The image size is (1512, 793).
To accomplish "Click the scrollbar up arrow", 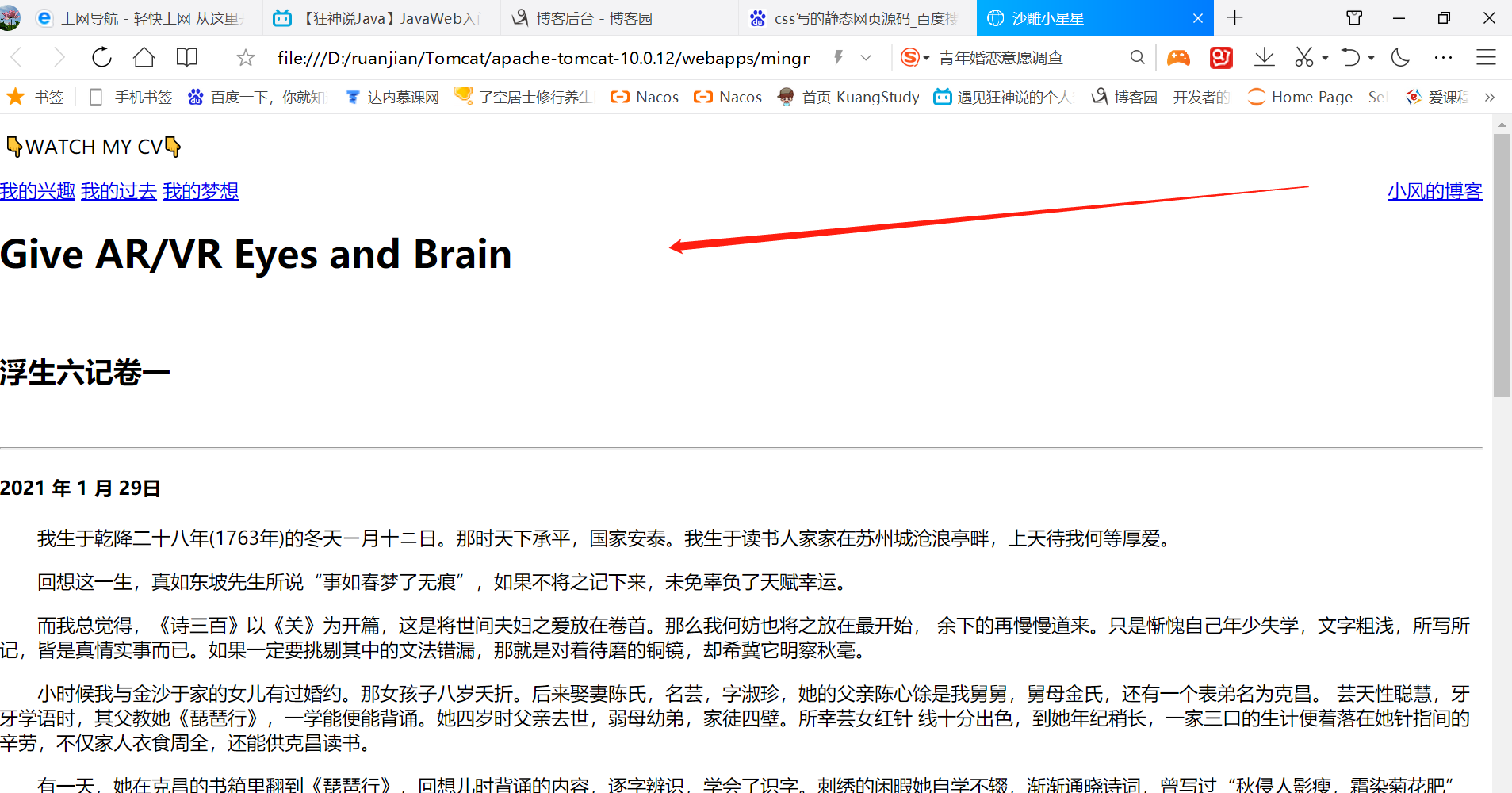I will (x=1502, y=125).
